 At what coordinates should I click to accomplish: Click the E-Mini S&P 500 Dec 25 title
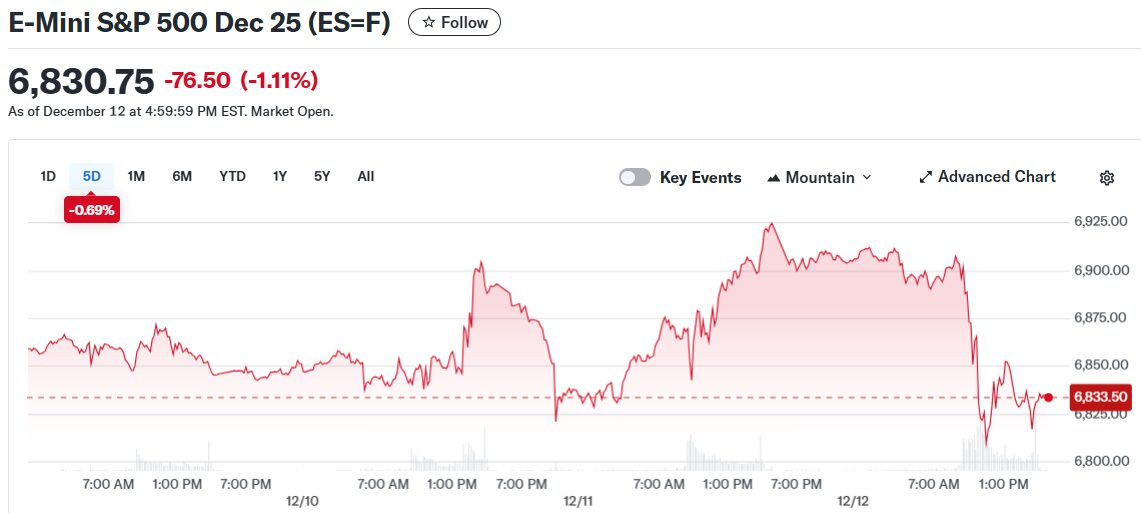coord(199,23)
